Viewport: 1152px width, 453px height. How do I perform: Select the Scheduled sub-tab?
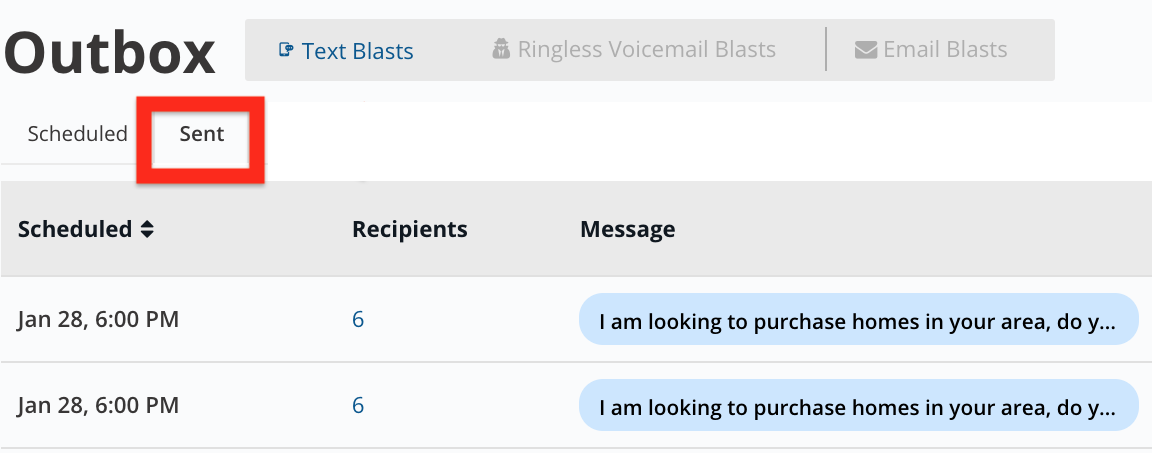tap(77, 134)
